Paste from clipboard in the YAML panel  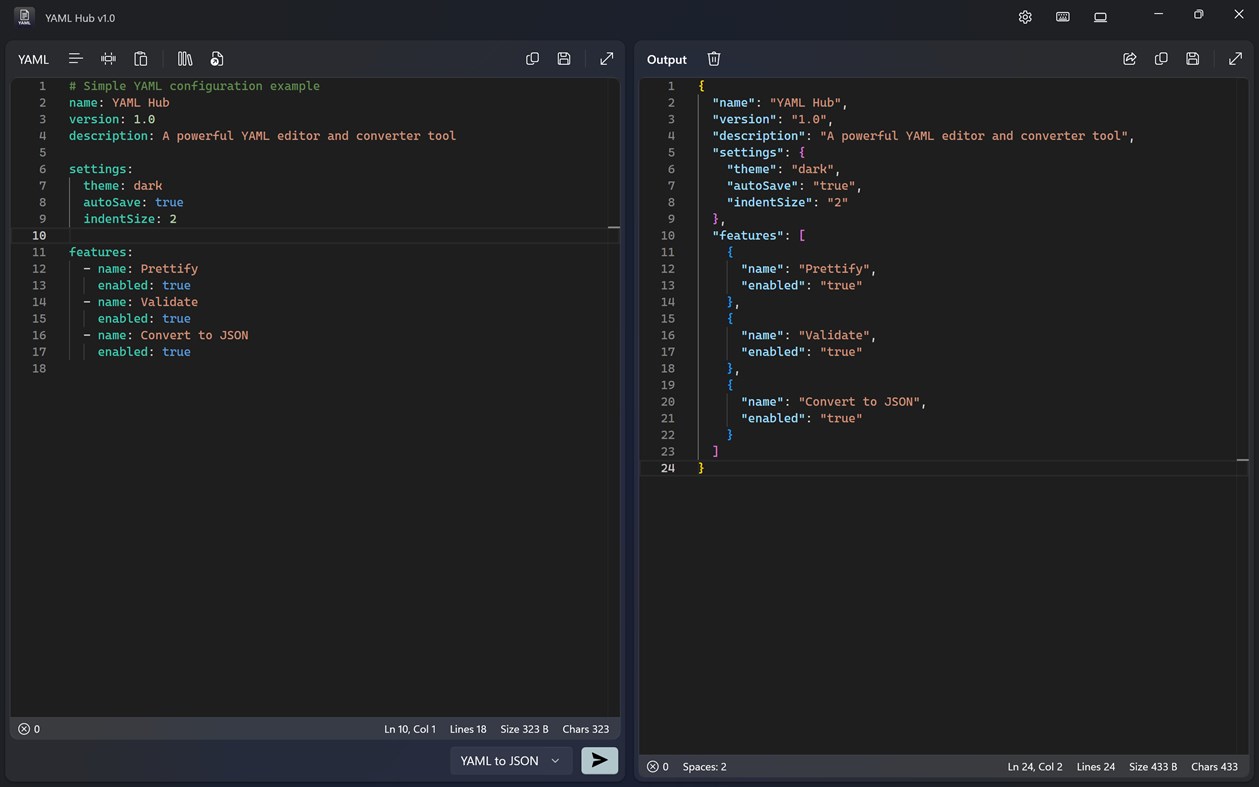tap(141, 59)
